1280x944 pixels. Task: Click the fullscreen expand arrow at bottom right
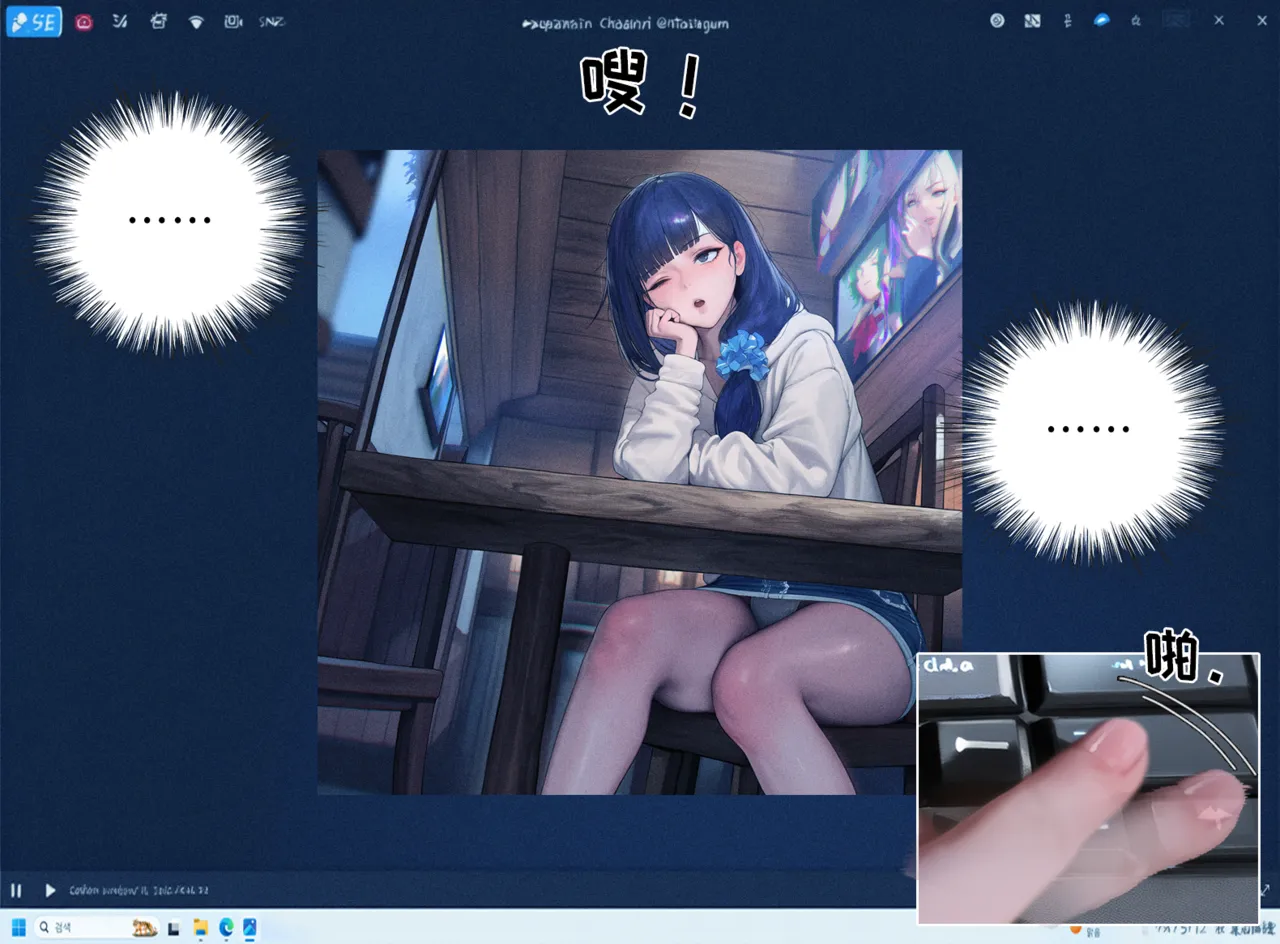[1264, 889]
